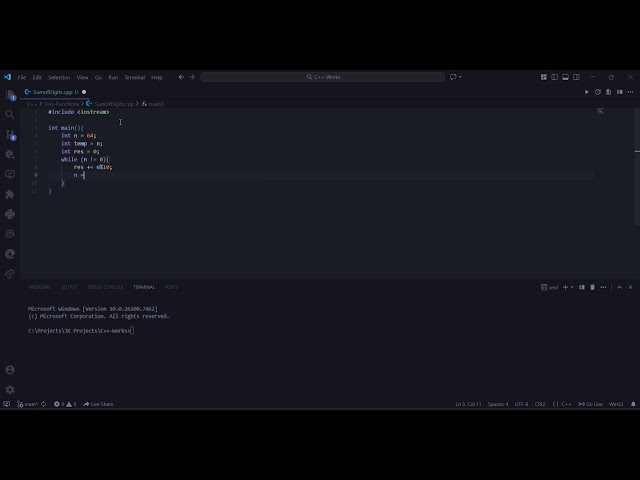Open the Run menu
Image resolution: width=640 pixels, height=480 pixels.
[113, 77]
